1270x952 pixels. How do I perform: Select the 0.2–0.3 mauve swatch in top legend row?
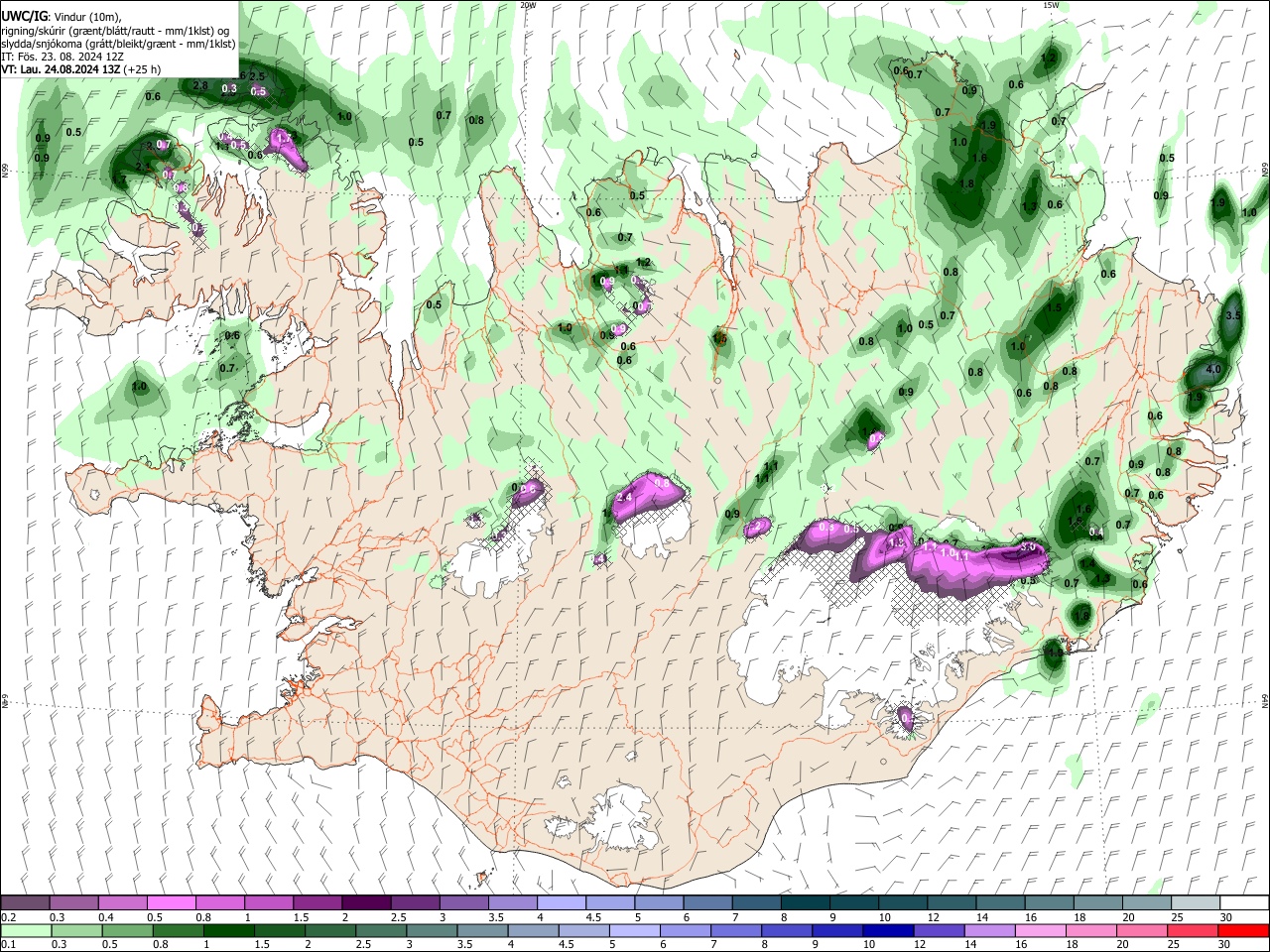(25, 903)
